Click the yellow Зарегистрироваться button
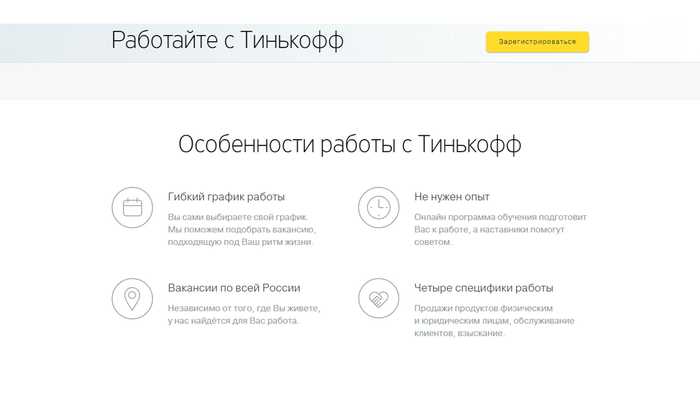 [537, 42]
